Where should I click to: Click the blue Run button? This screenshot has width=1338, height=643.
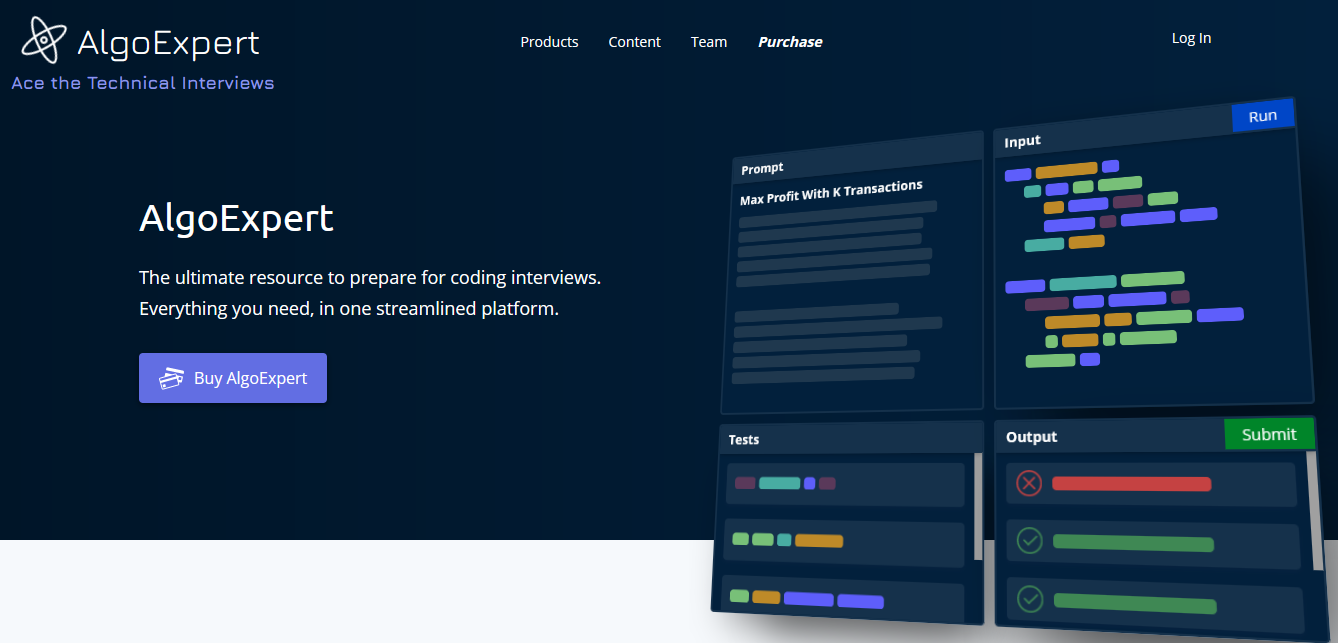(x=1263, y=116)
